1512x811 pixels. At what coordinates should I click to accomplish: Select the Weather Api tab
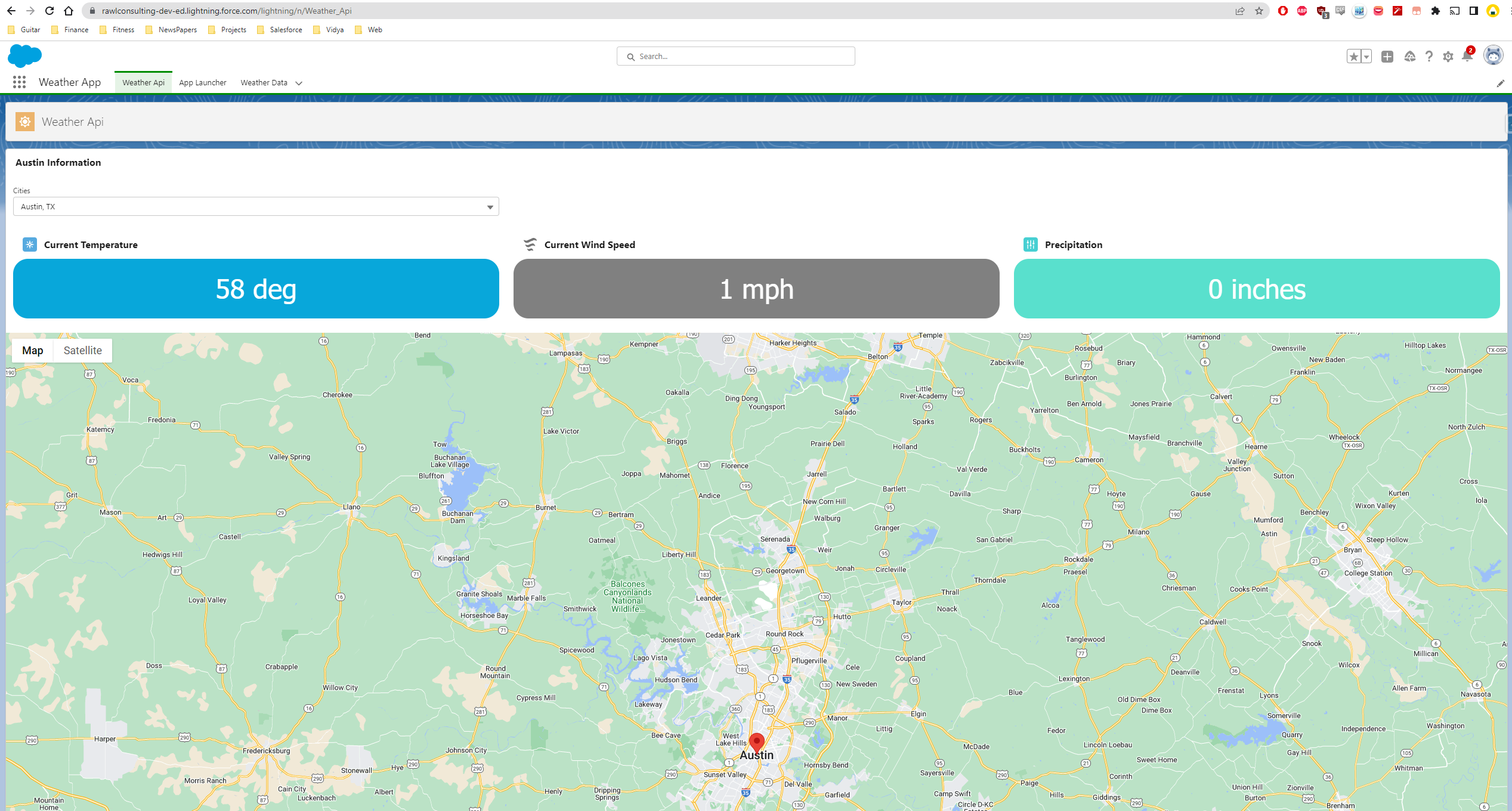click(143, 82)
